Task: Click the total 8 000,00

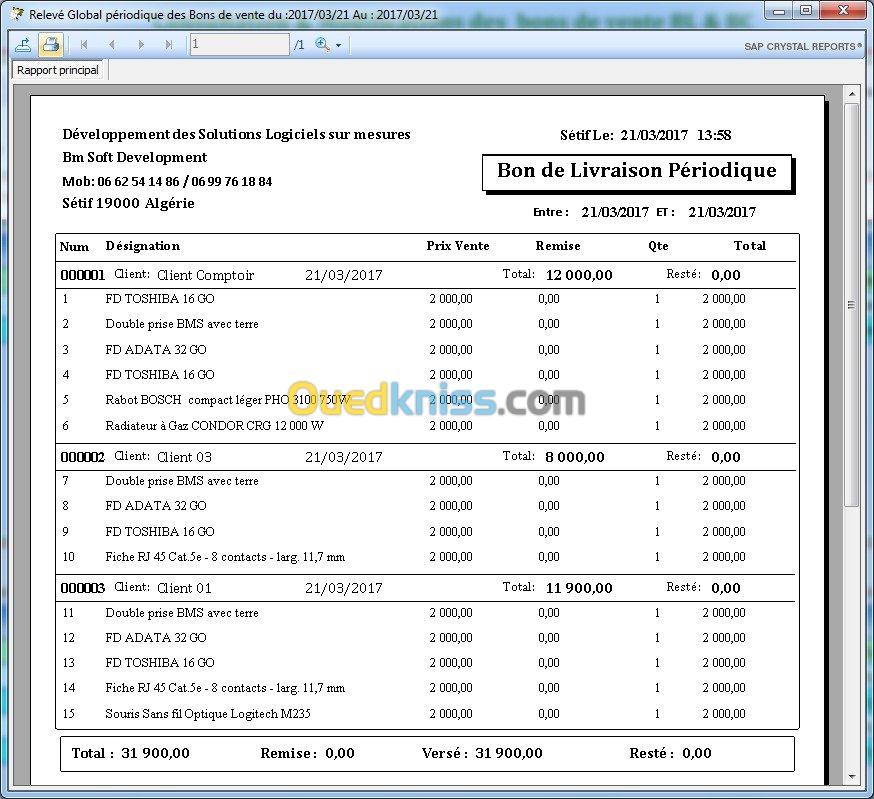Action: click(575, 457)
